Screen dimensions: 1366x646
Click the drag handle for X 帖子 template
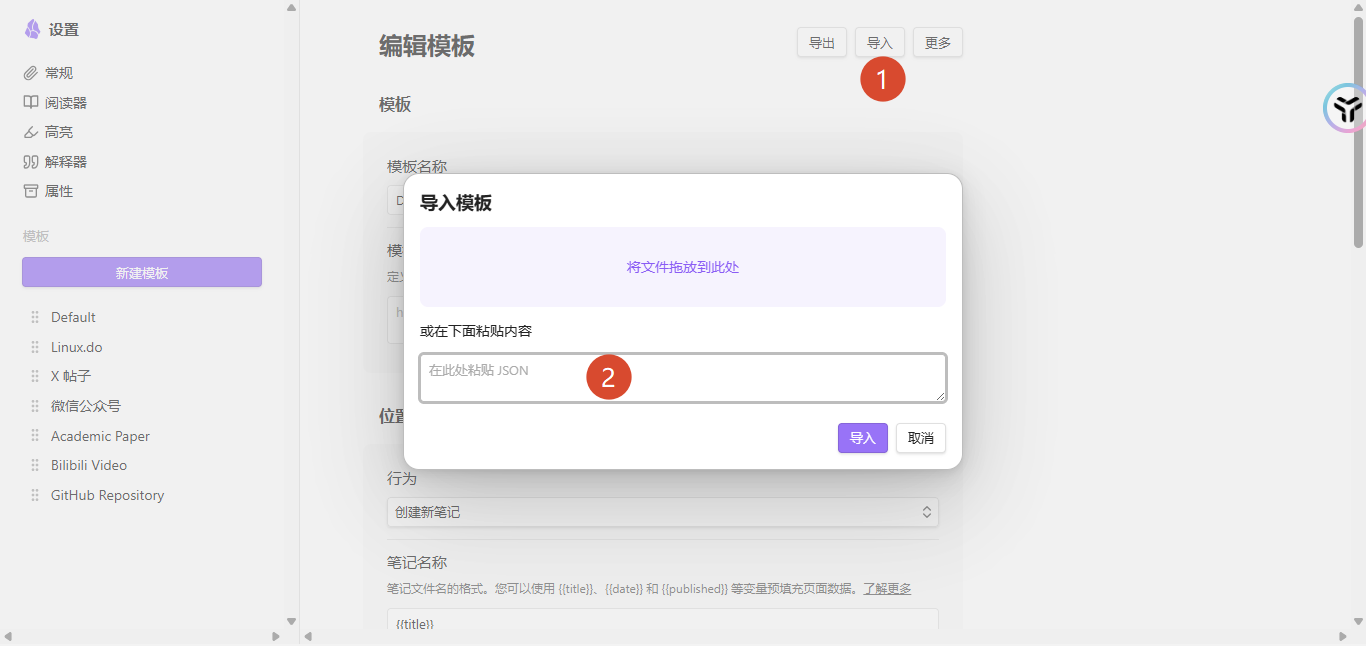pos(35,376)
